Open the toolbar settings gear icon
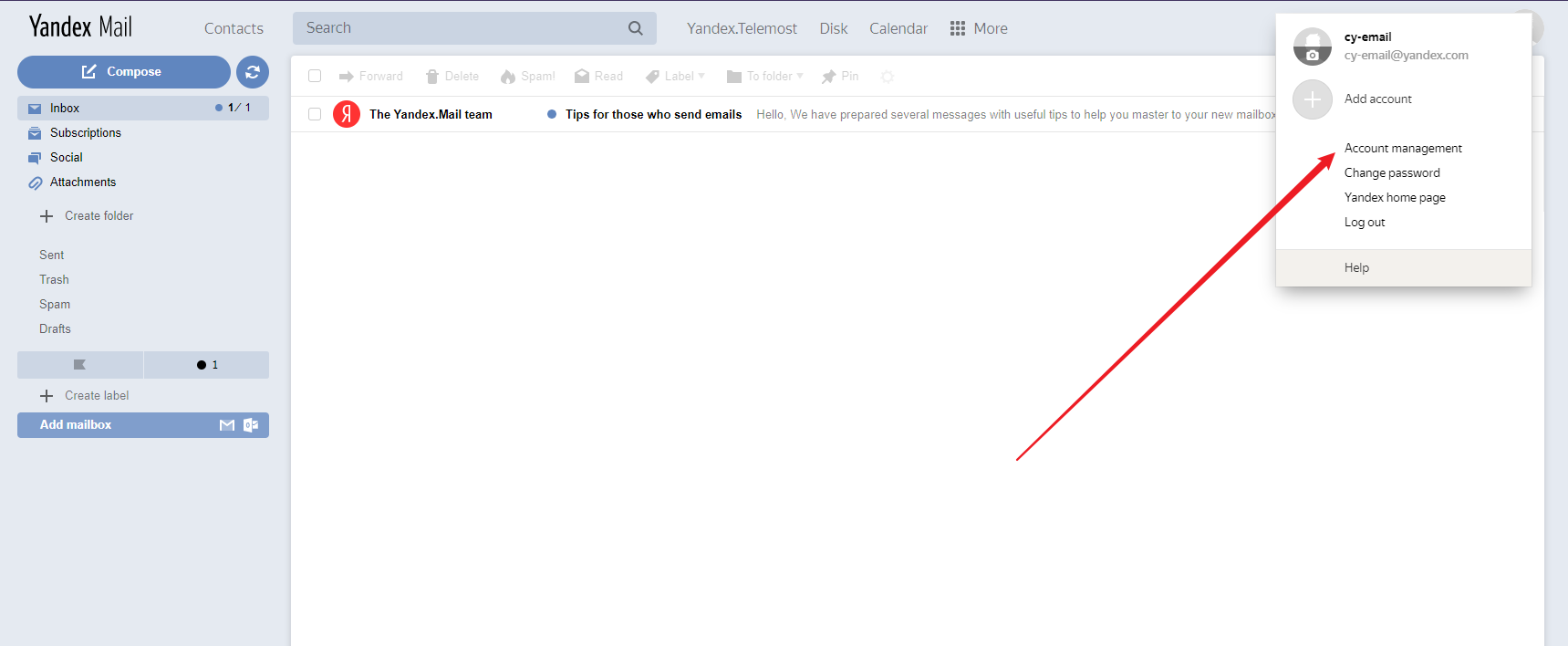Viewport: 1568px width, 646px height. click(888, 77)
